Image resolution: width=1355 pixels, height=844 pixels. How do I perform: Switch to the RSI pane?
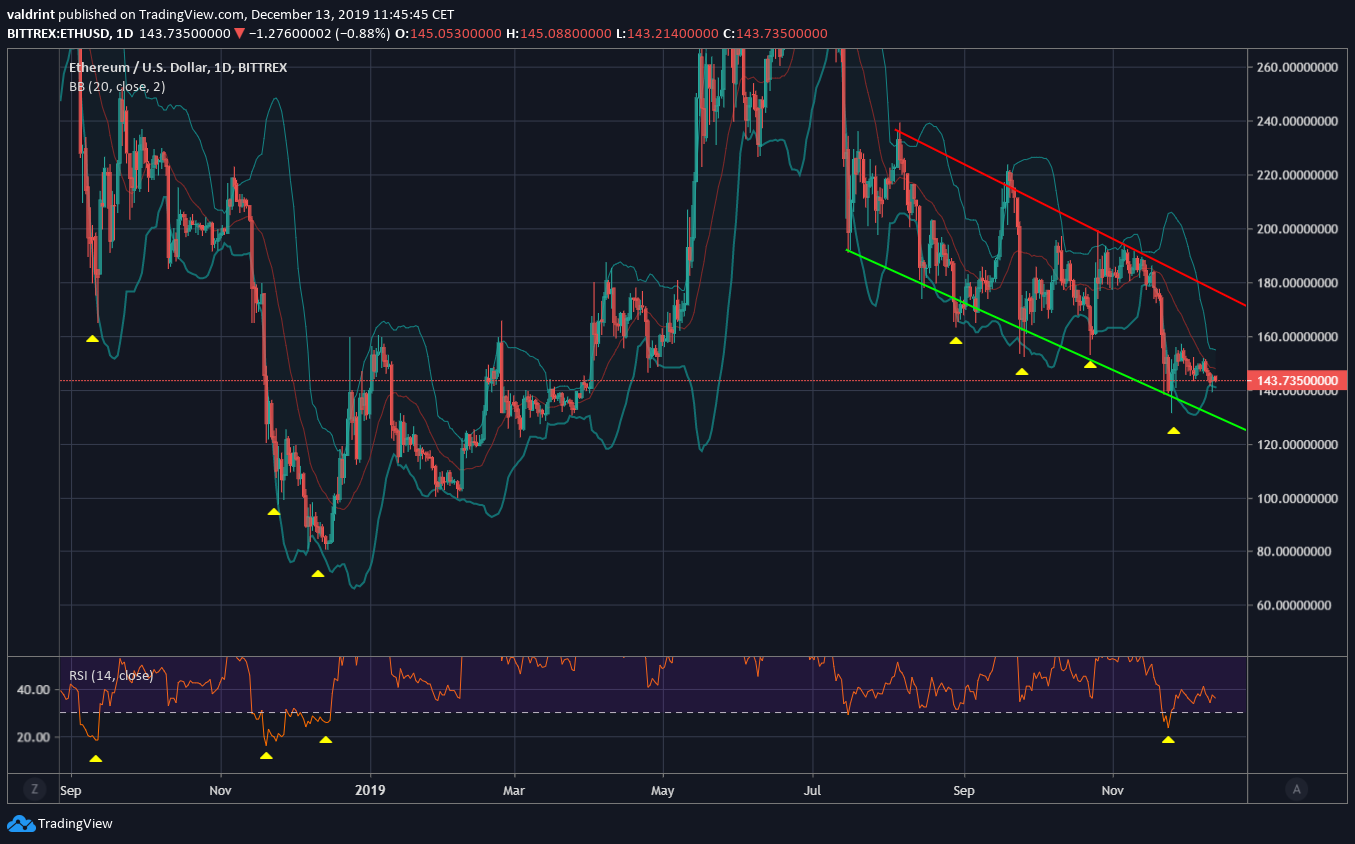click(x=650, y=700)
